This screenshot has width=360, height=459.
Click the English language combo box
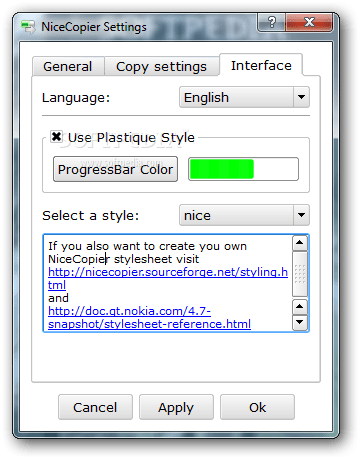click(x=244, y=97)
